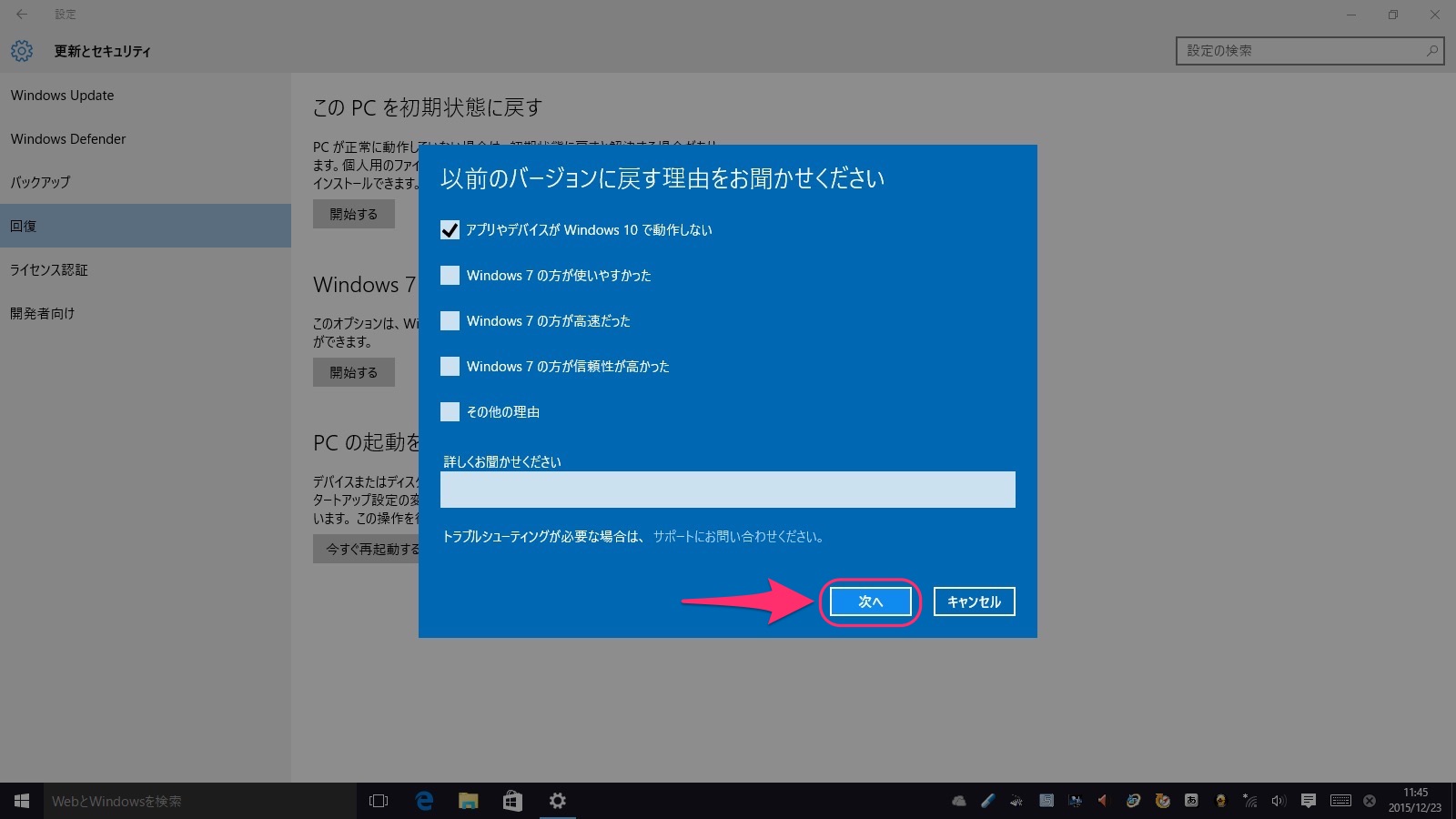
Task: Click the 次へ button
Action: point(870,602)
